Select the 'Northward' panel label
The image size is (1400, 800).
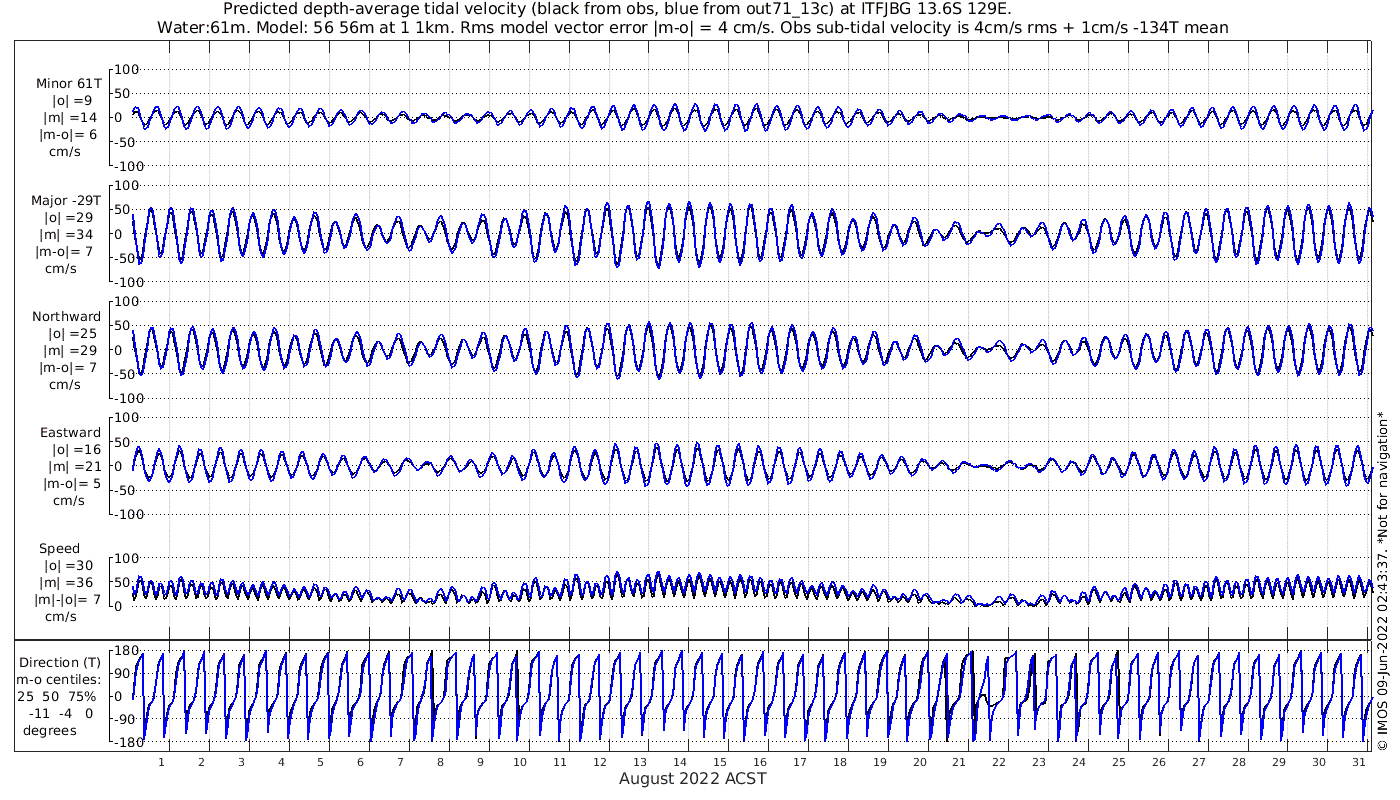point(67,317)
